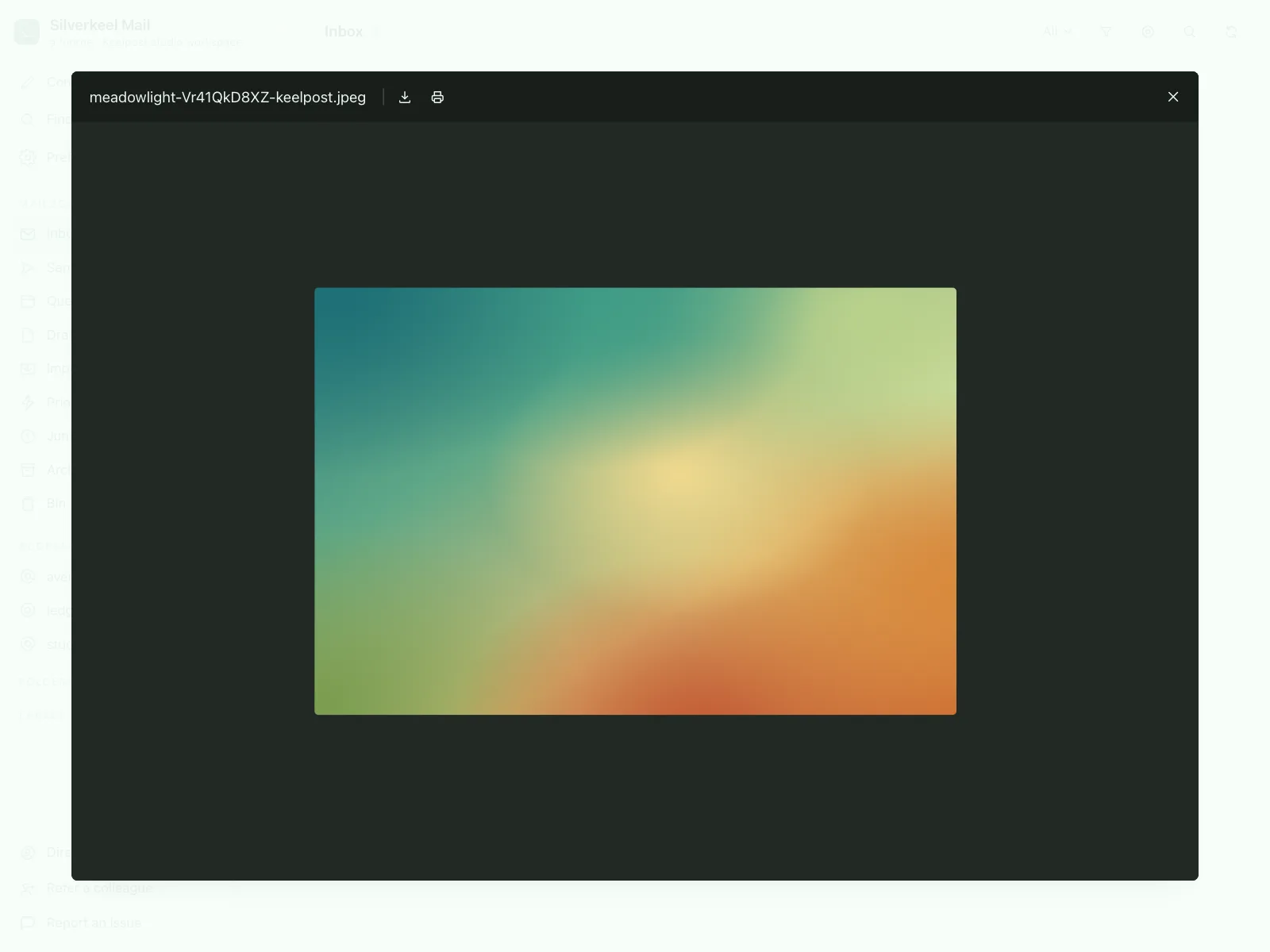Download the meadowlight attachment image

pos(405,97)
